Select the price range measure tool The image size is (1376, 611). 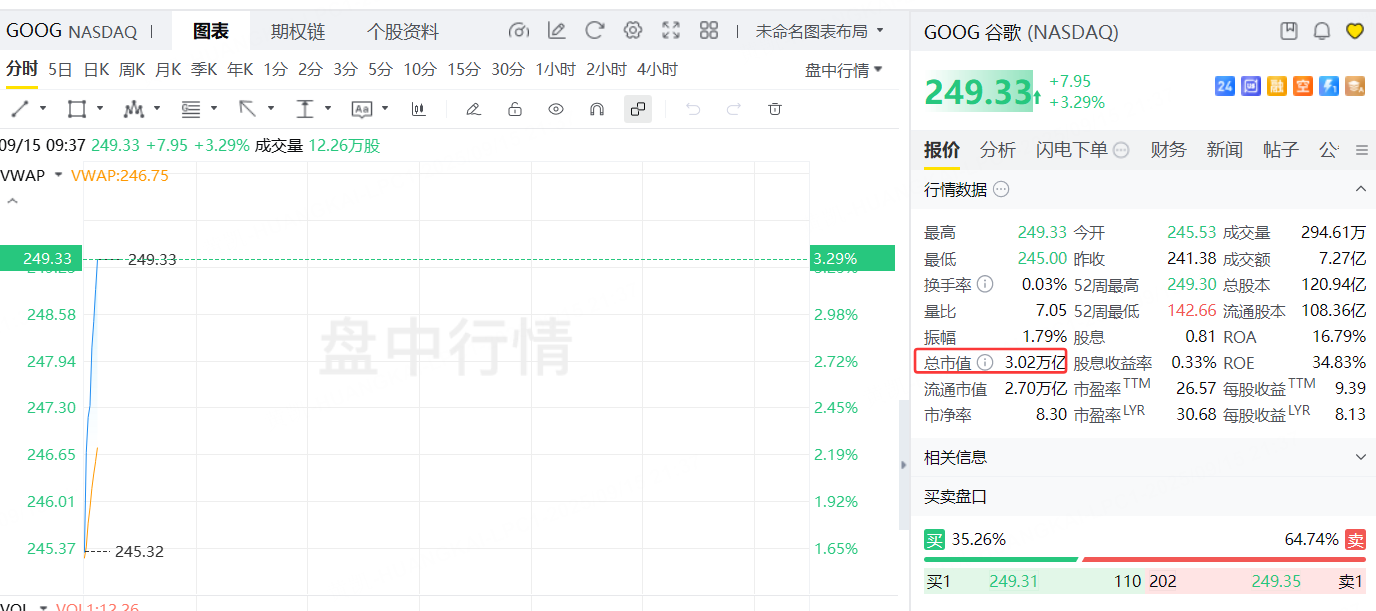tap(304, 108)
